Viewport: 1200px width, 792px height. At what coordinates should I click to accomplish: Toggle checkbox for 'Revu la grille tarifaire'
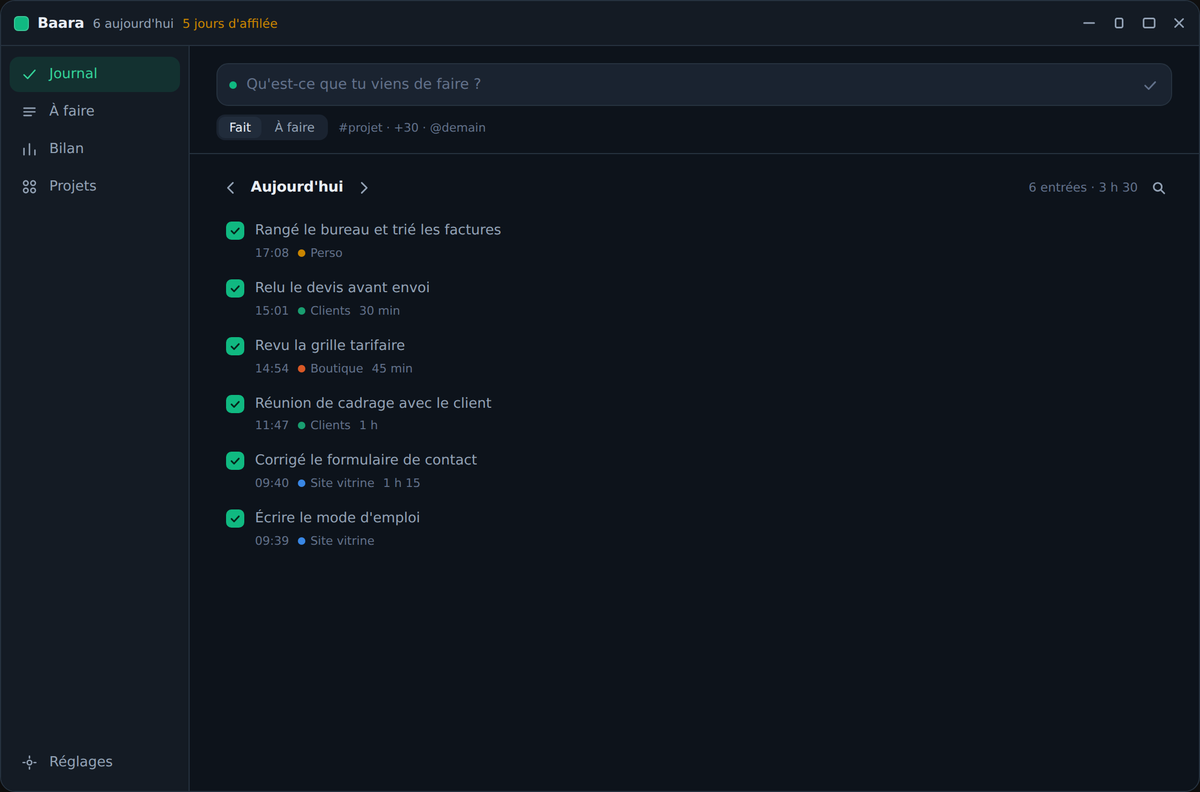coord(235,346)
